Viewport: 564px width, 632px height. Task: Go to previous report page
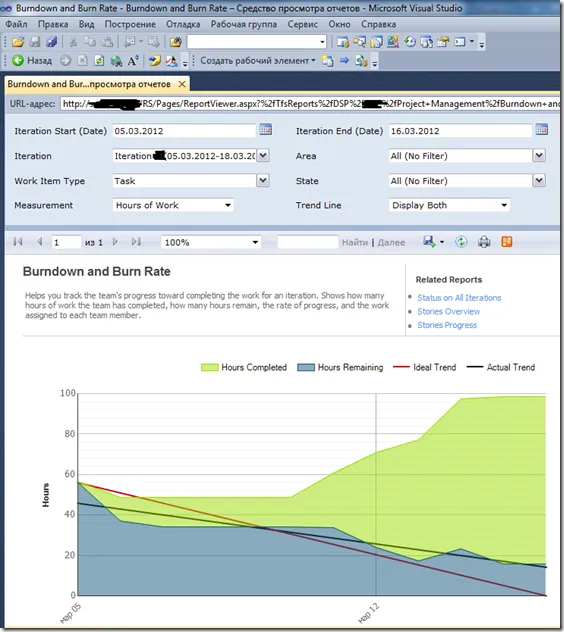click(x=40, y=242)
